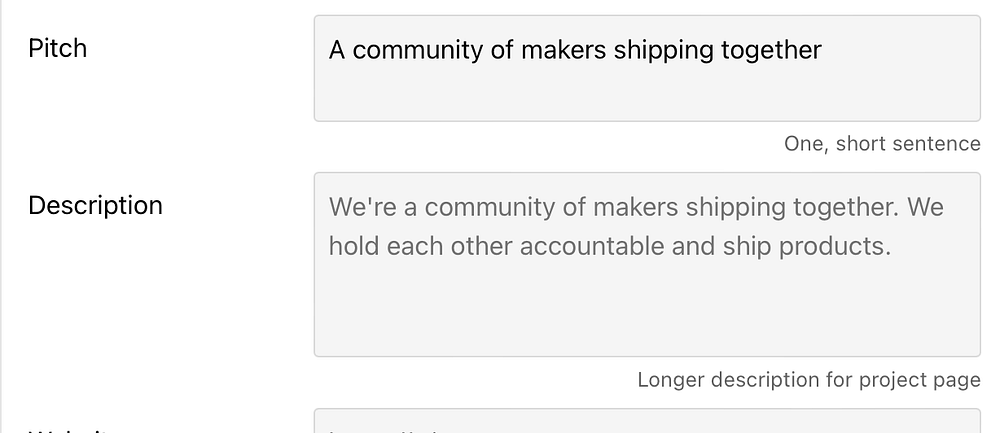Place cursor before "A" in Pitch field

[329, 50]
